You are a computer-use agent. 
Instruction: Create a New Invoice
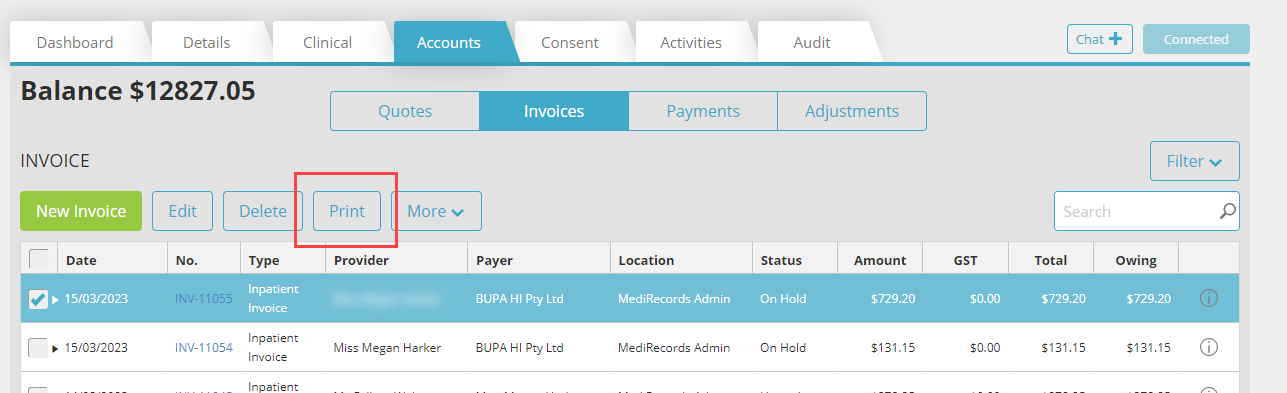click(81, 211)
